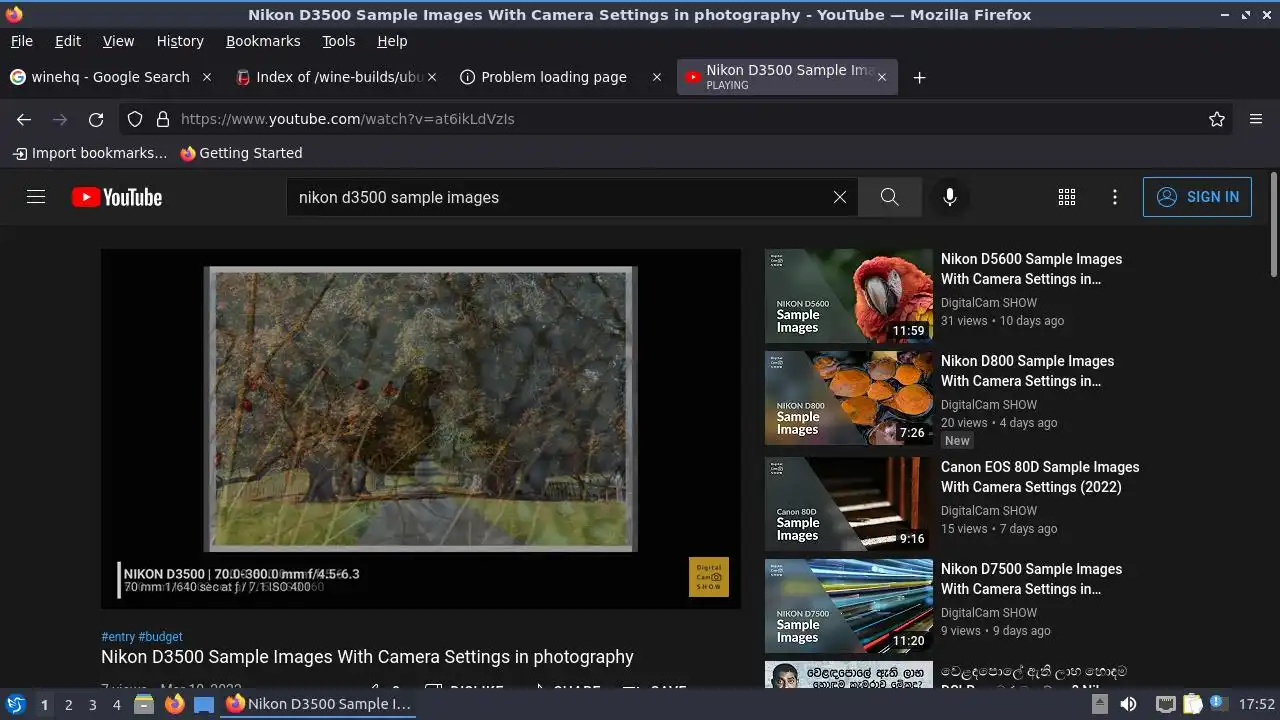The image size is (1280, 720).
Task: Open the system start menu icon
Action: click(16, 704)
